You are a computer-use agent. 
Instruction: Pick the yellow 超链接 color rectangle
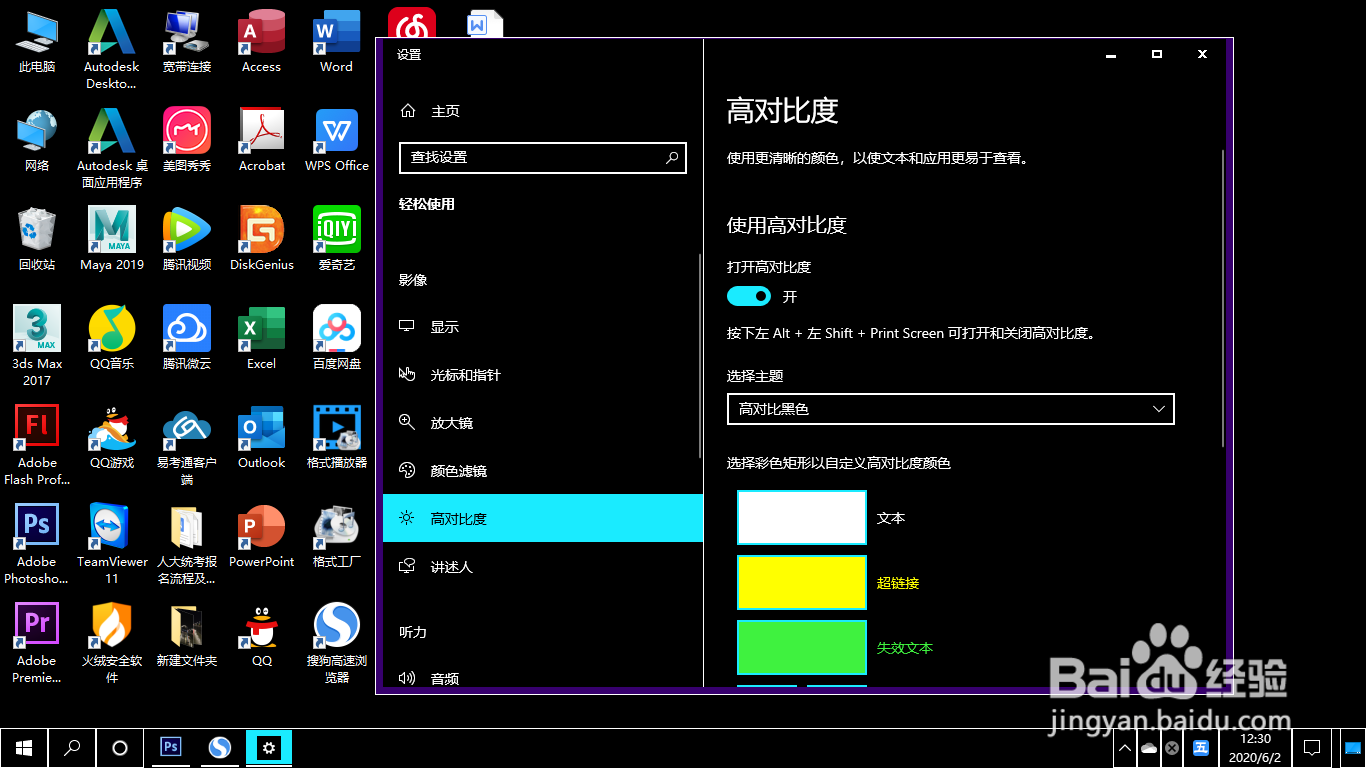click(802, 583)
